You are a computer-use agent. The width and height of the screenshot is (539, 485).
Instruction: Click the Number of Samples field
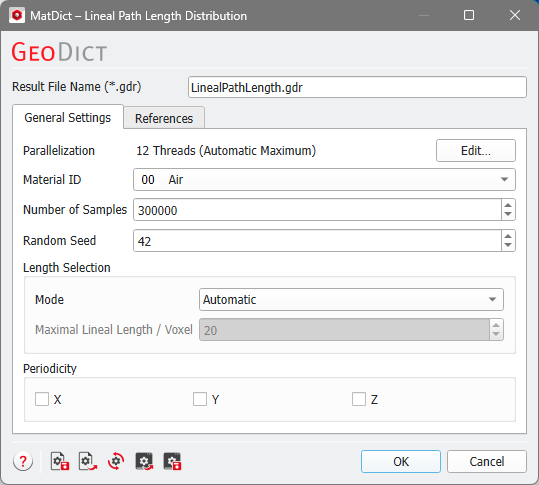(317, 210)
